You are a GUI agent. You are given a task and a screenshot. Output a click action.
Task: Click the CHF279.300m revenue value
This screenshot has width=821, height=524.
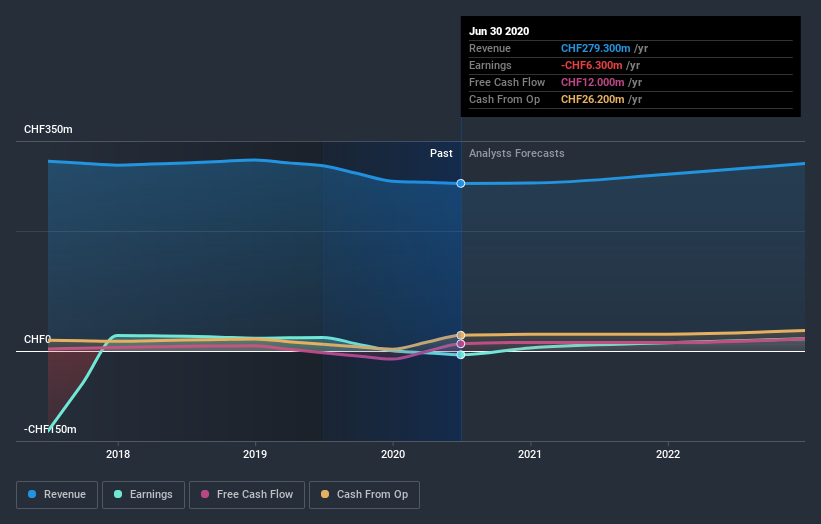coord(595,48)
